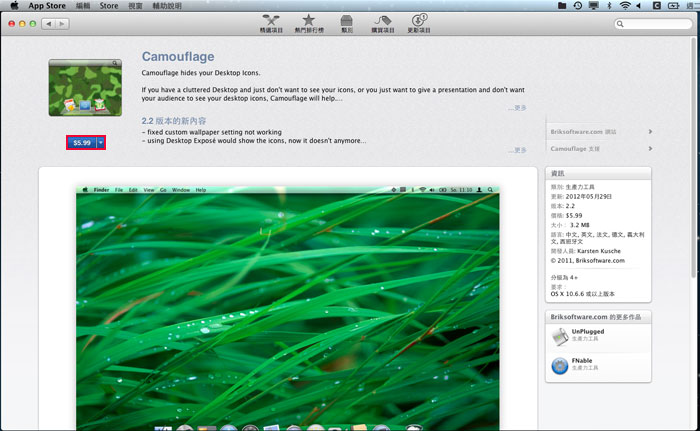Click the '2.2 版本的新內容' heading
This screenshot has height=431, width=700.
[174, 121]
